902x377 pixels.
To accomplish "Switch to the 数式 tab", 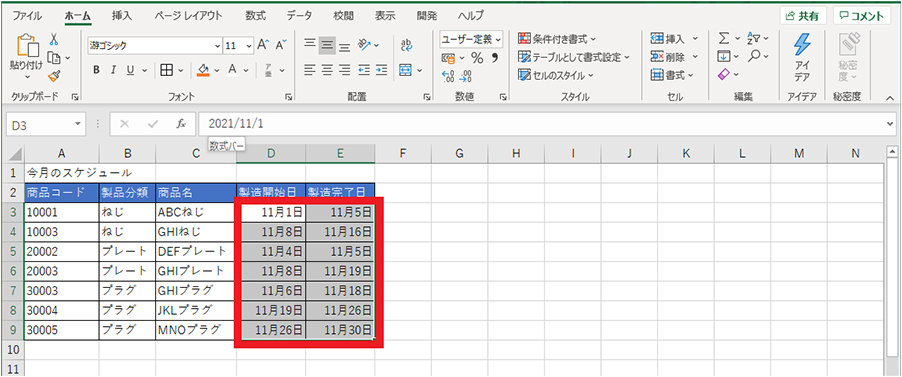I will pos(255,16).
